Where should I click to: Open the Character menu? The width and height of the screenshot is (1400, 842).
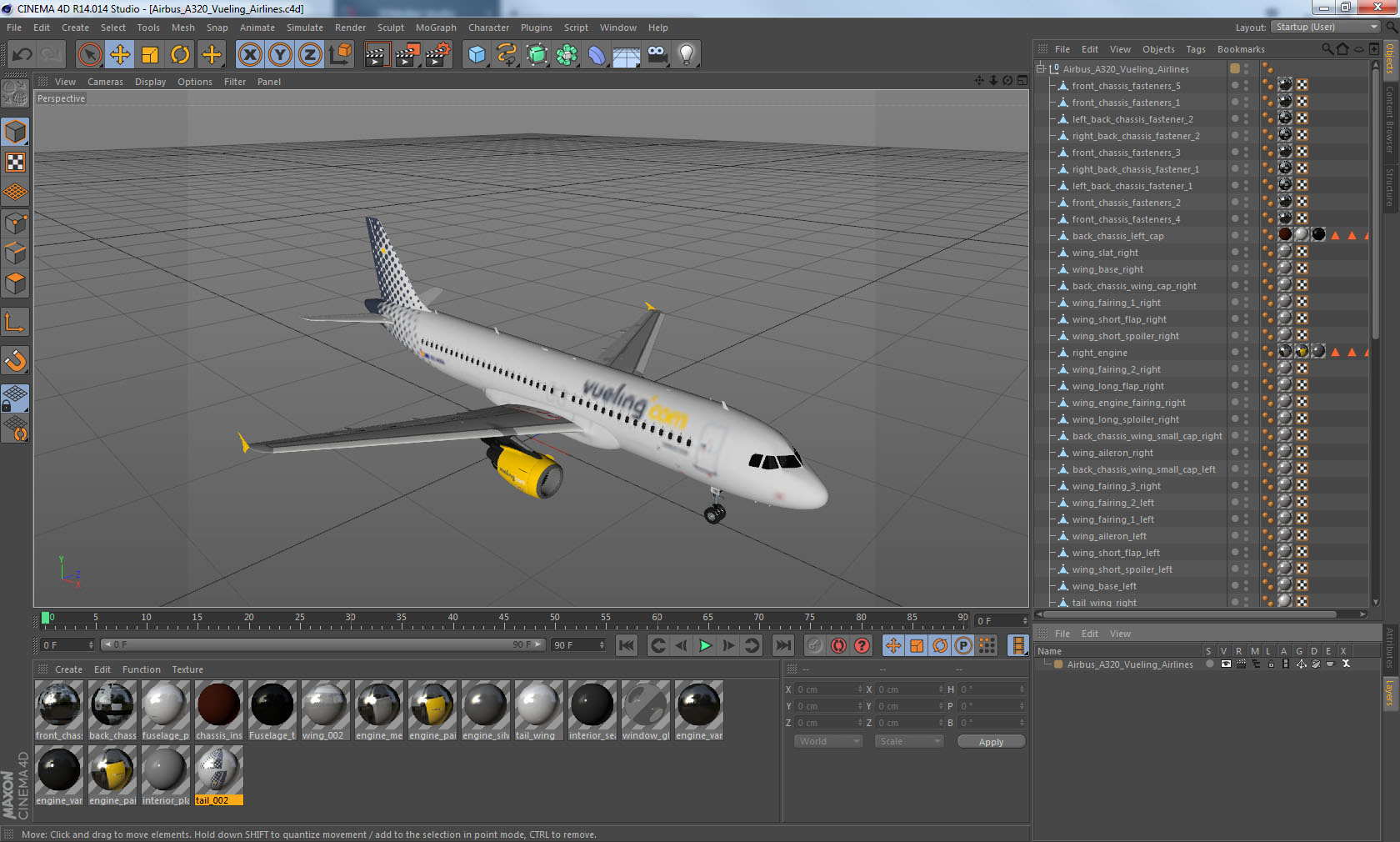tap(488, 28)
